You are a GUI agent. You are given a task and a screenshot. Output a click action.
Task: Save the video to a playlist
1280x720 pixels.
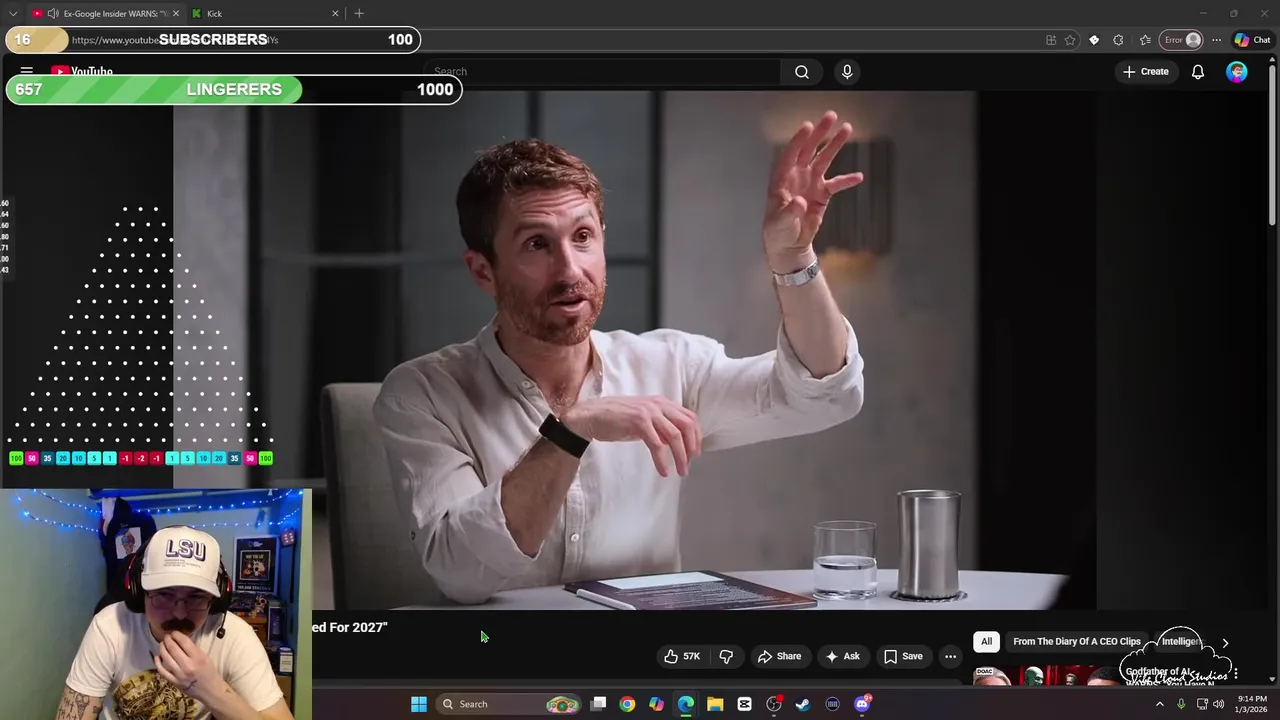(903, 656)
